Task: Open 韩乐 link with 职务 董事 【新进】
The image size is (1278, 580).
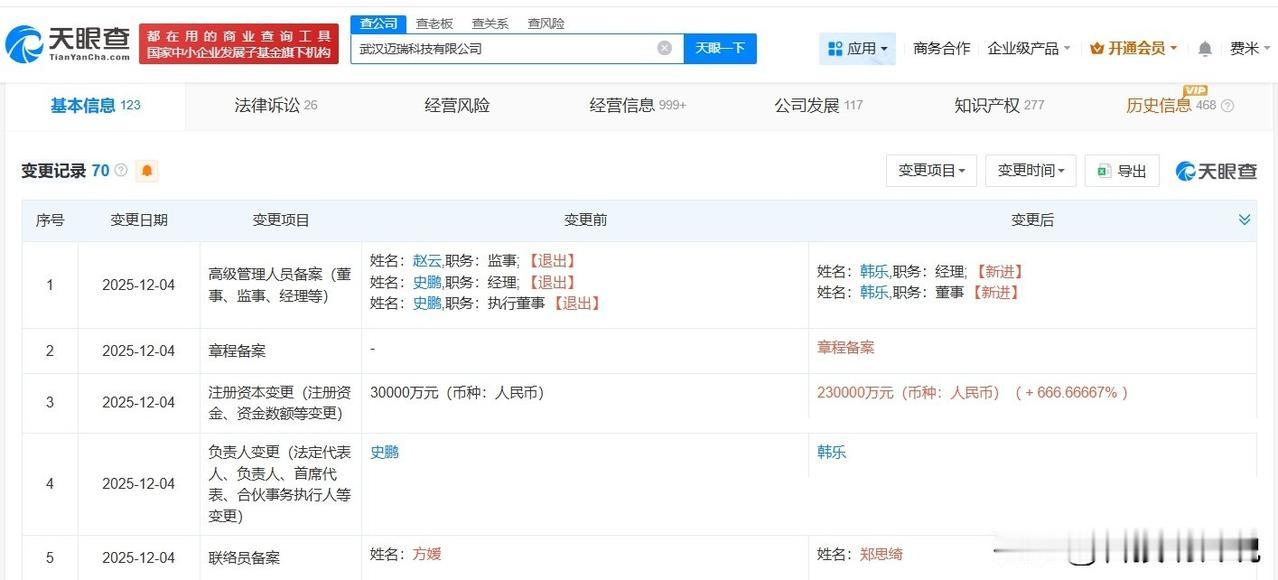Action: [x=874, y=292]
